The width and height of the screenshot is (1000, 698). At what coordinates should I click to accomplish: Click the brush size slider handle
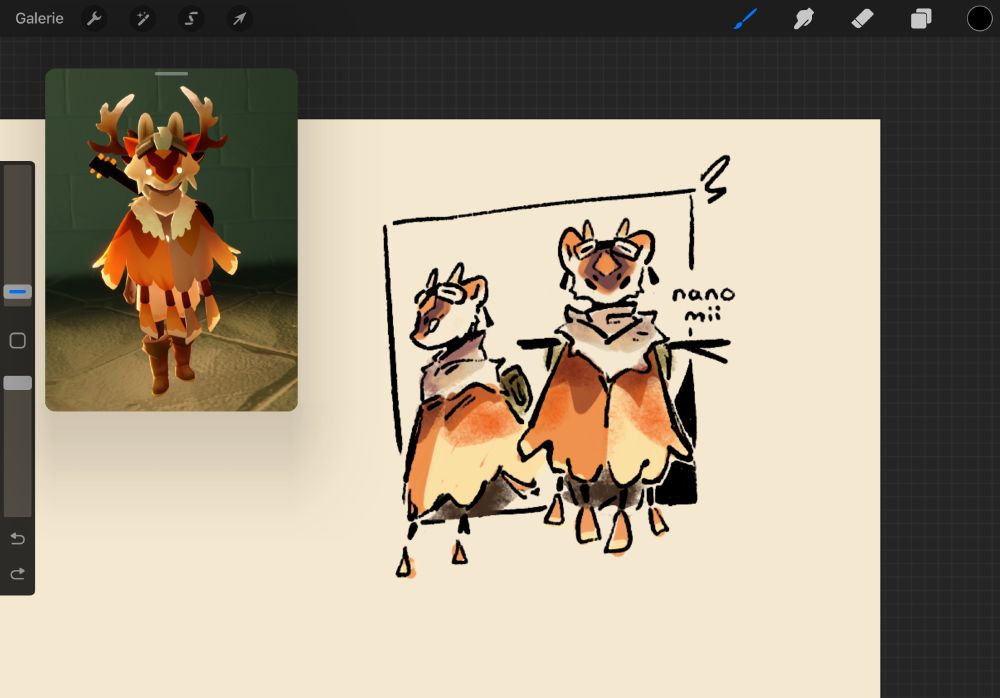pos(18,292)
